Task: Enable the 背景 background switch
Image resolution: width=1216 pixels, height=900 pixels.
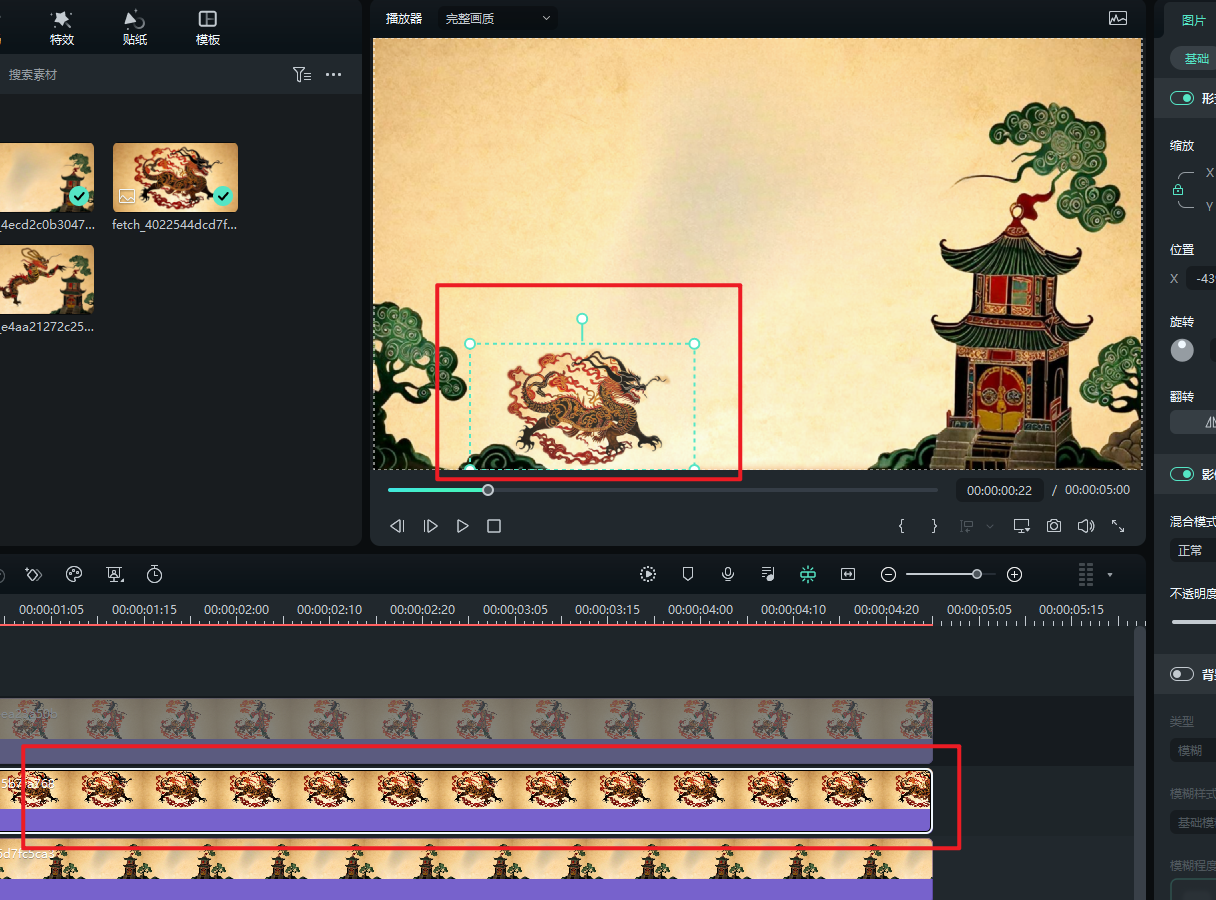Action: point(1182,674)
